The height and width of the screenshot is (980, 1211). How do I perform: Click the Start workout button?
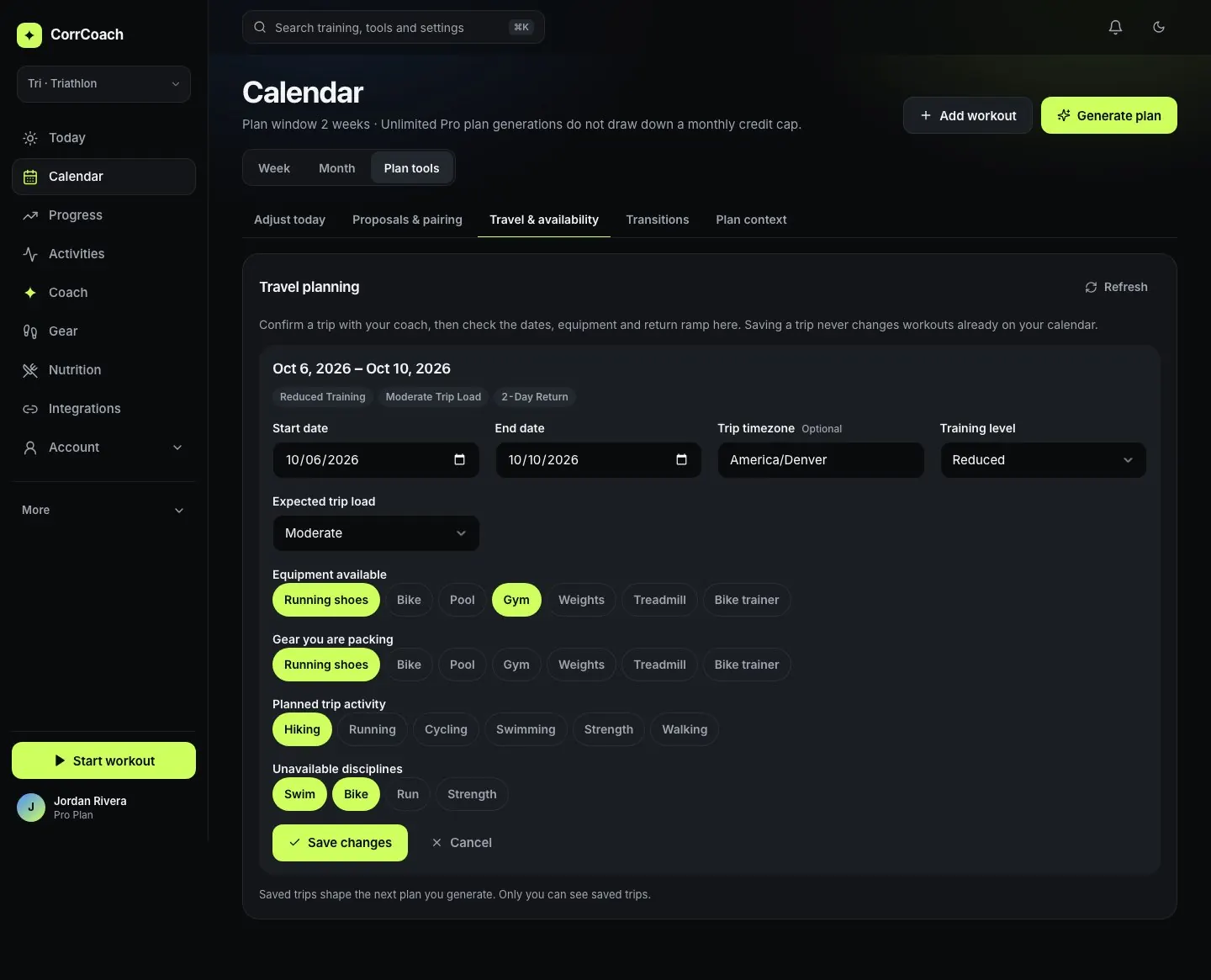coord(103,760)
